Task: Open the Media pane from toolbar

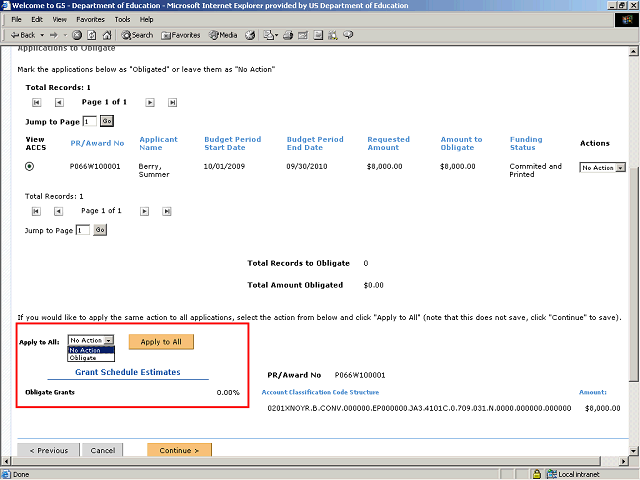Action: (223, 35)
